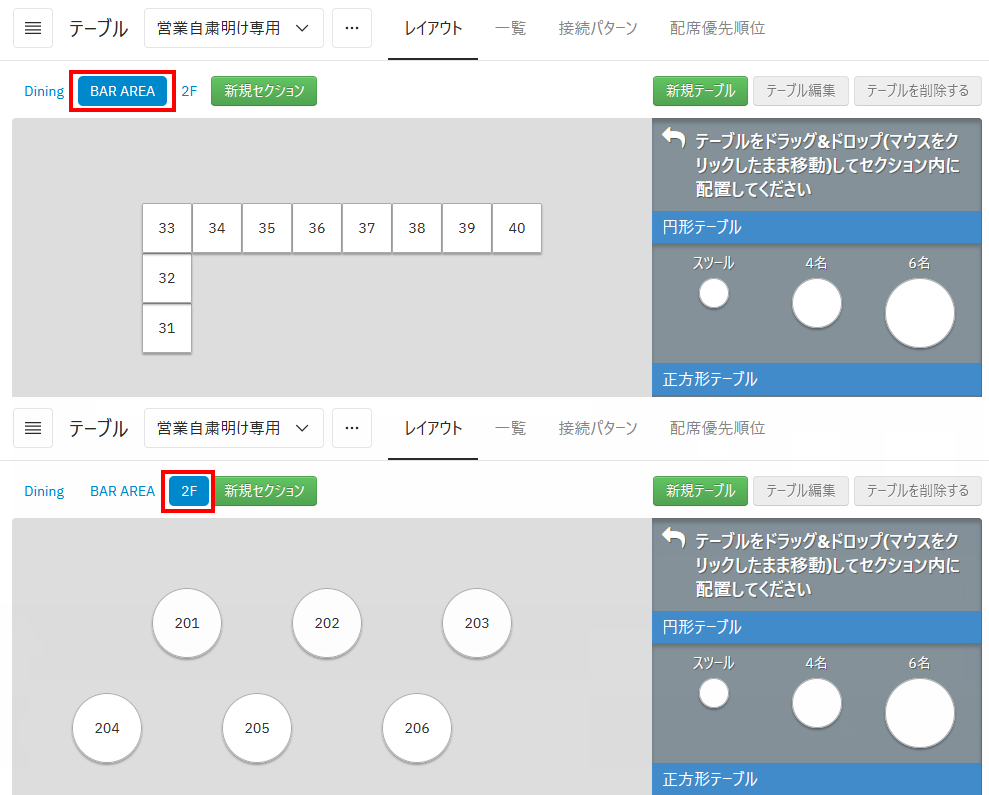Select 2F section link in the upper panel
This screenshot has height=795, width=989.
pyautogui.click(x=189, y=91)
